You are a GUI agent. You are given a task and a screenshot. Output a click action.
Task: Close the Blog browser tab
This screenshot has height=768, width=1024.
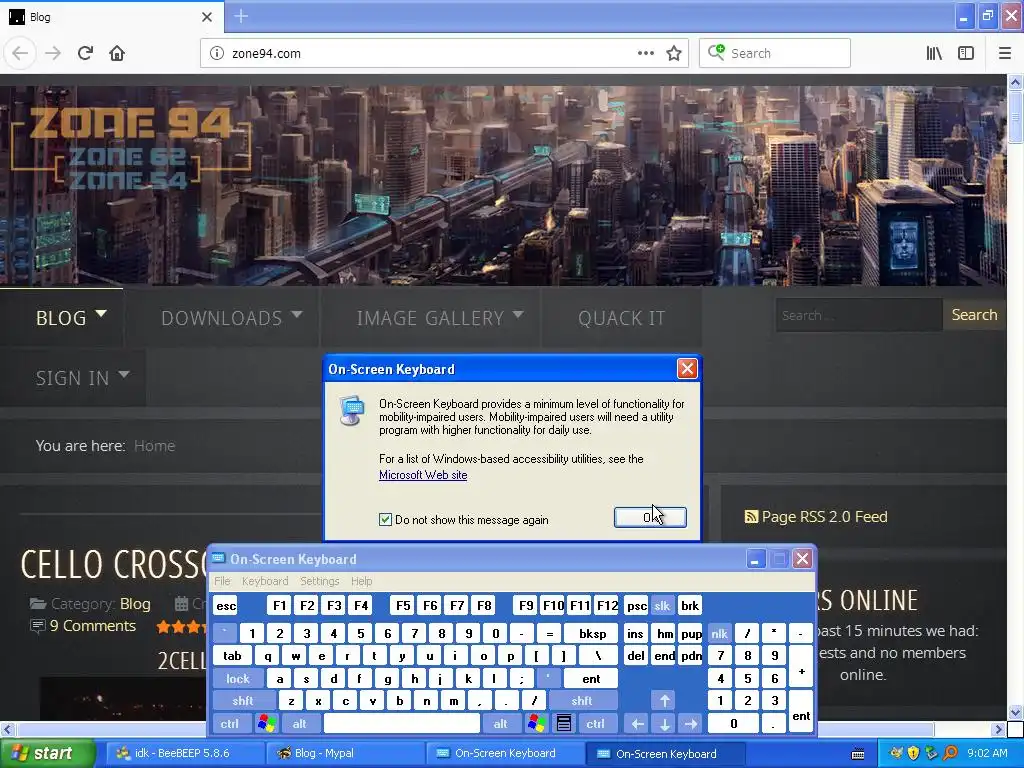point(207,17)
